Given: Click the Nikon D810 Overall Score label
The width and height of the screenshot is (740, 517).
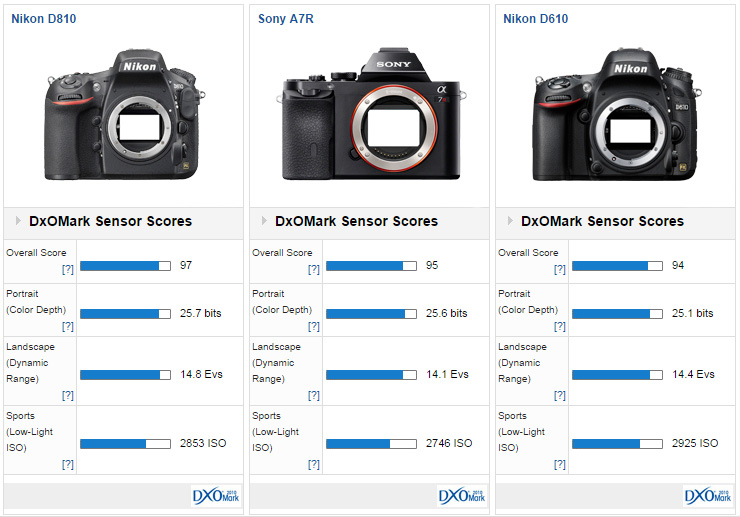Looking at the screenshot, I should pos(36,253).
